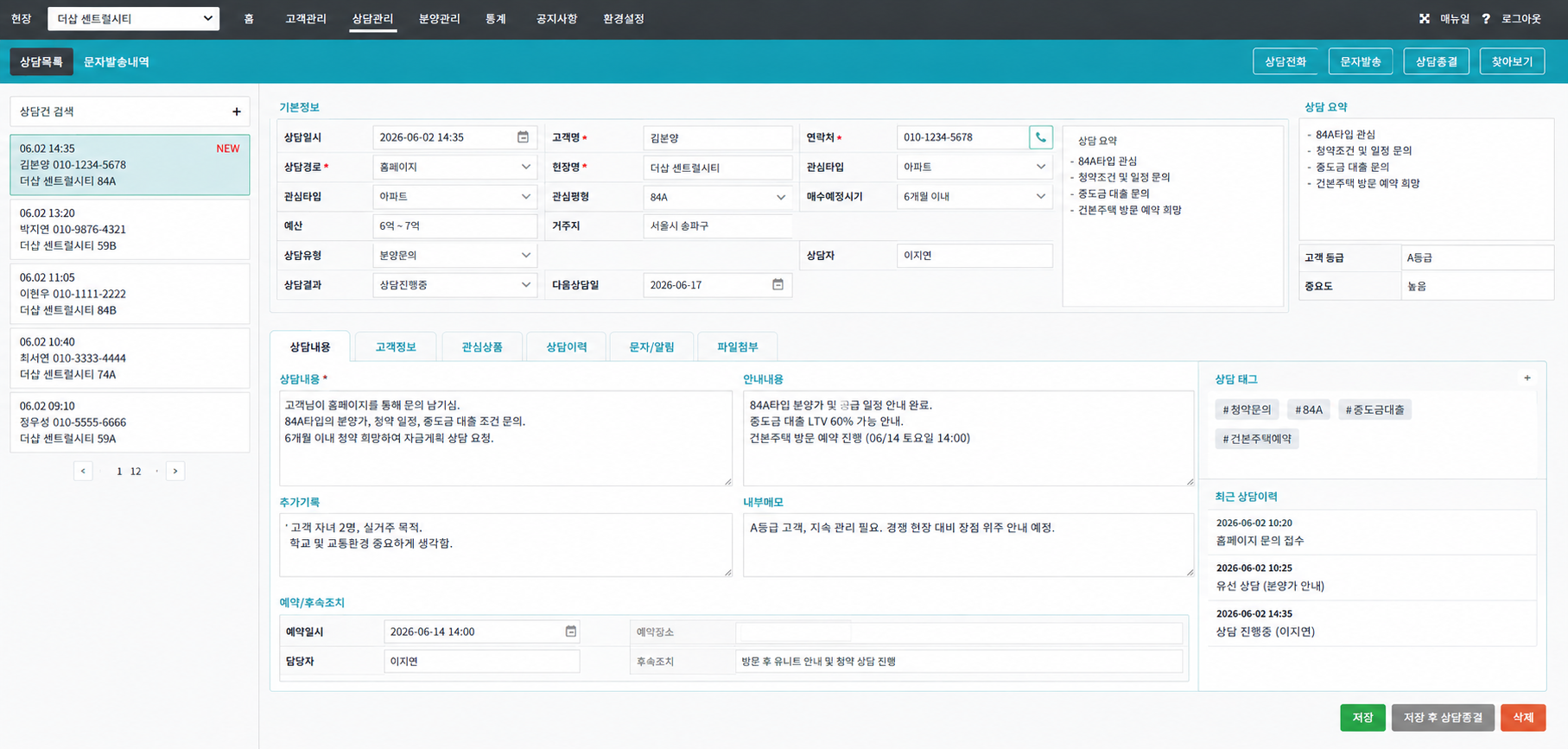This screenshot has height=749, width=1568.
Task: Click the green phone call icon
Action: (x=1041, y=137)
